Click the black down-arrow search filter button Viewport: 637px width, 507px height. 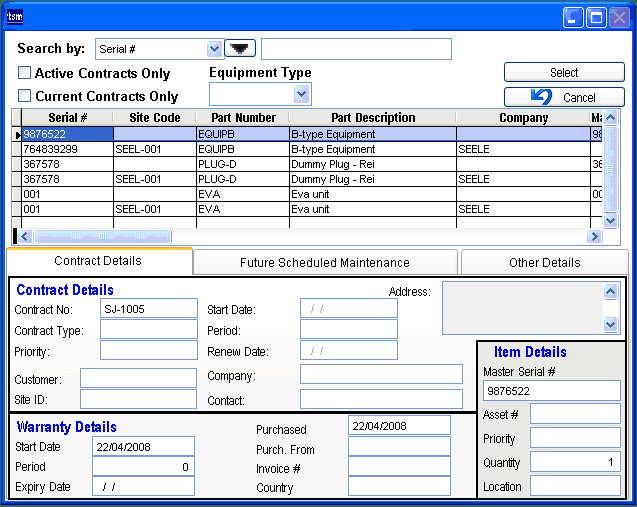[240, 48]
